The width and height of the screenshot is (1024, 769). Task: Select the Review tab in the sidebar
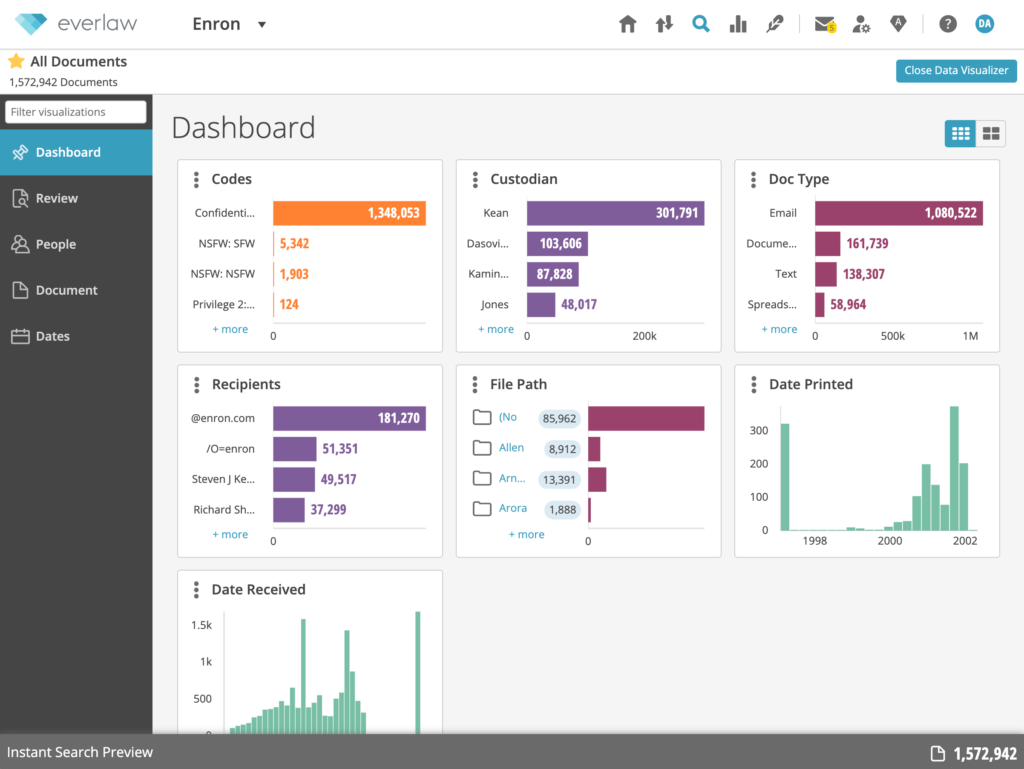(56, 198)
